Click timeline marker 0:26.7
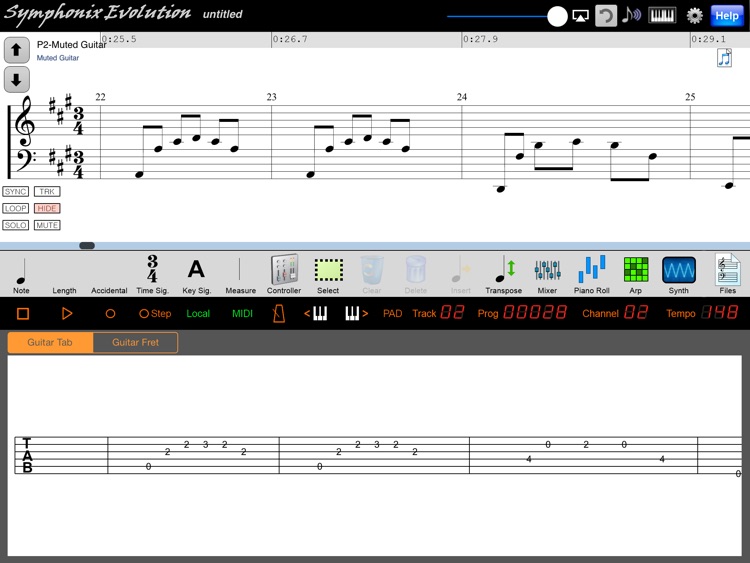Image resolution: width=750 pixels, height=563 pixels. (290, 40)
